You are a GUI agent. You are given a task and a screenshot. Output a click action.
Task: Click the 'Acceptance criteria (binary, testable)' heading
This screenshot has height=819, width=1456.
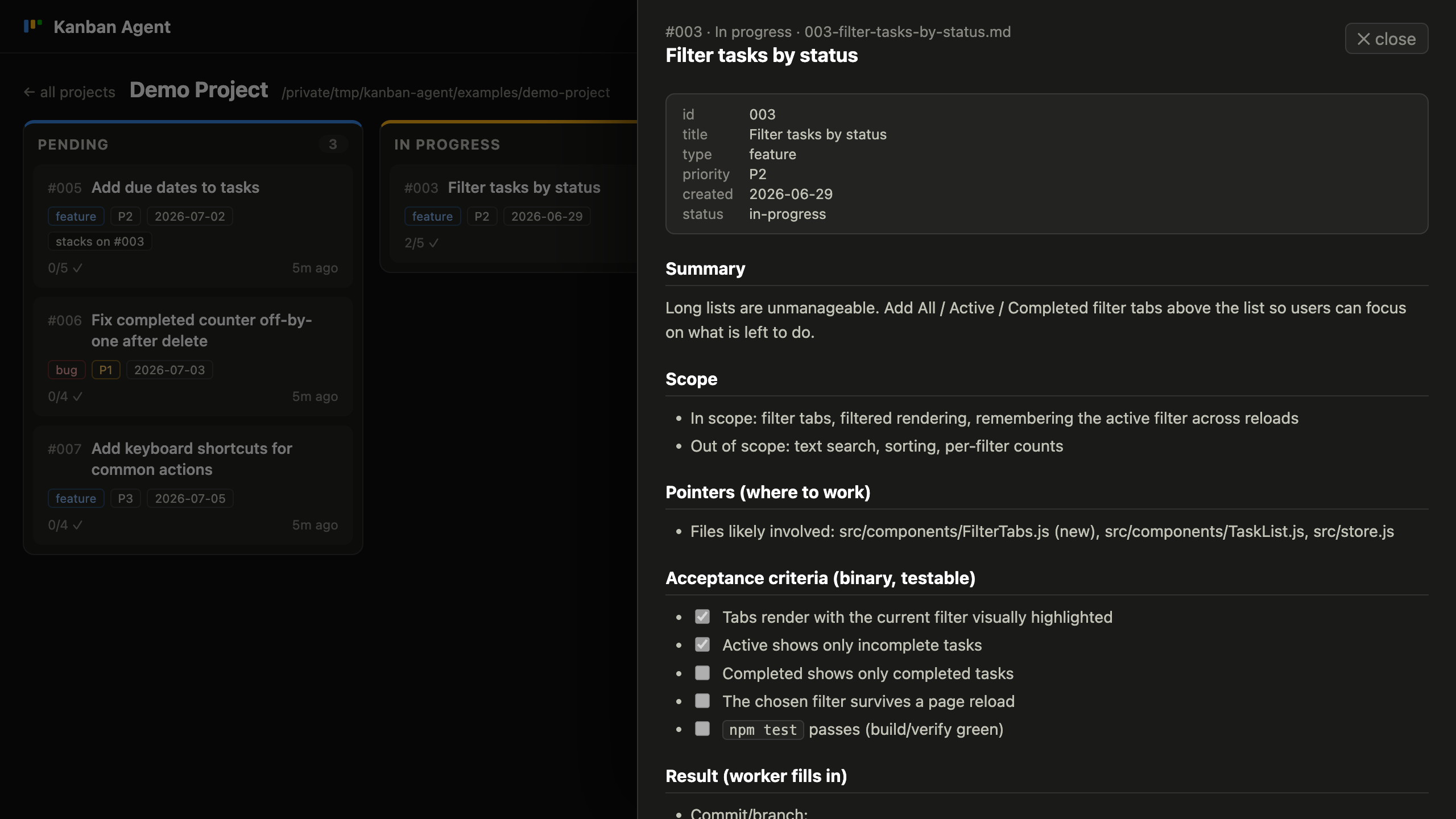coord(820,578)
